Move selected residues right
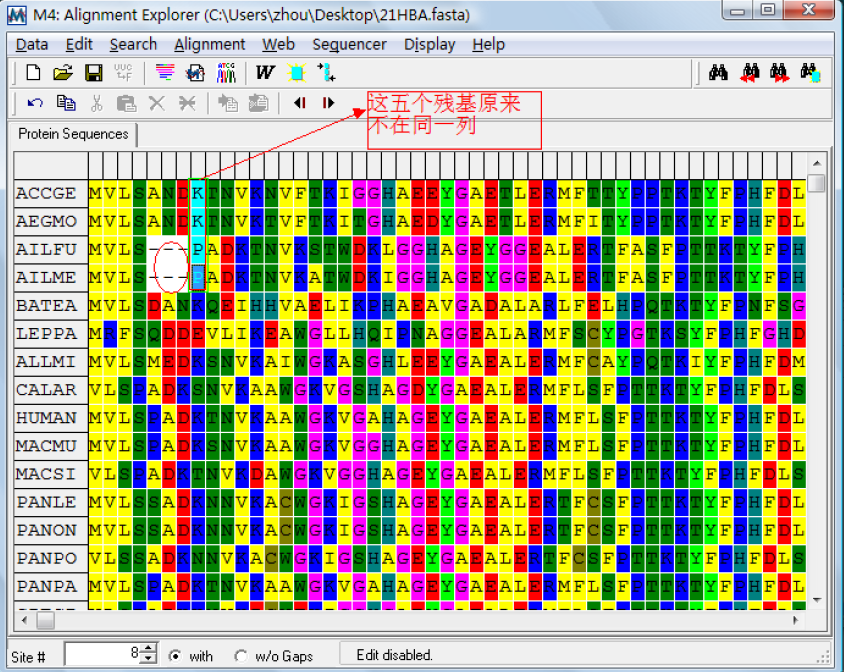Screen dimensions: 844x672 [x=328, y=103]
